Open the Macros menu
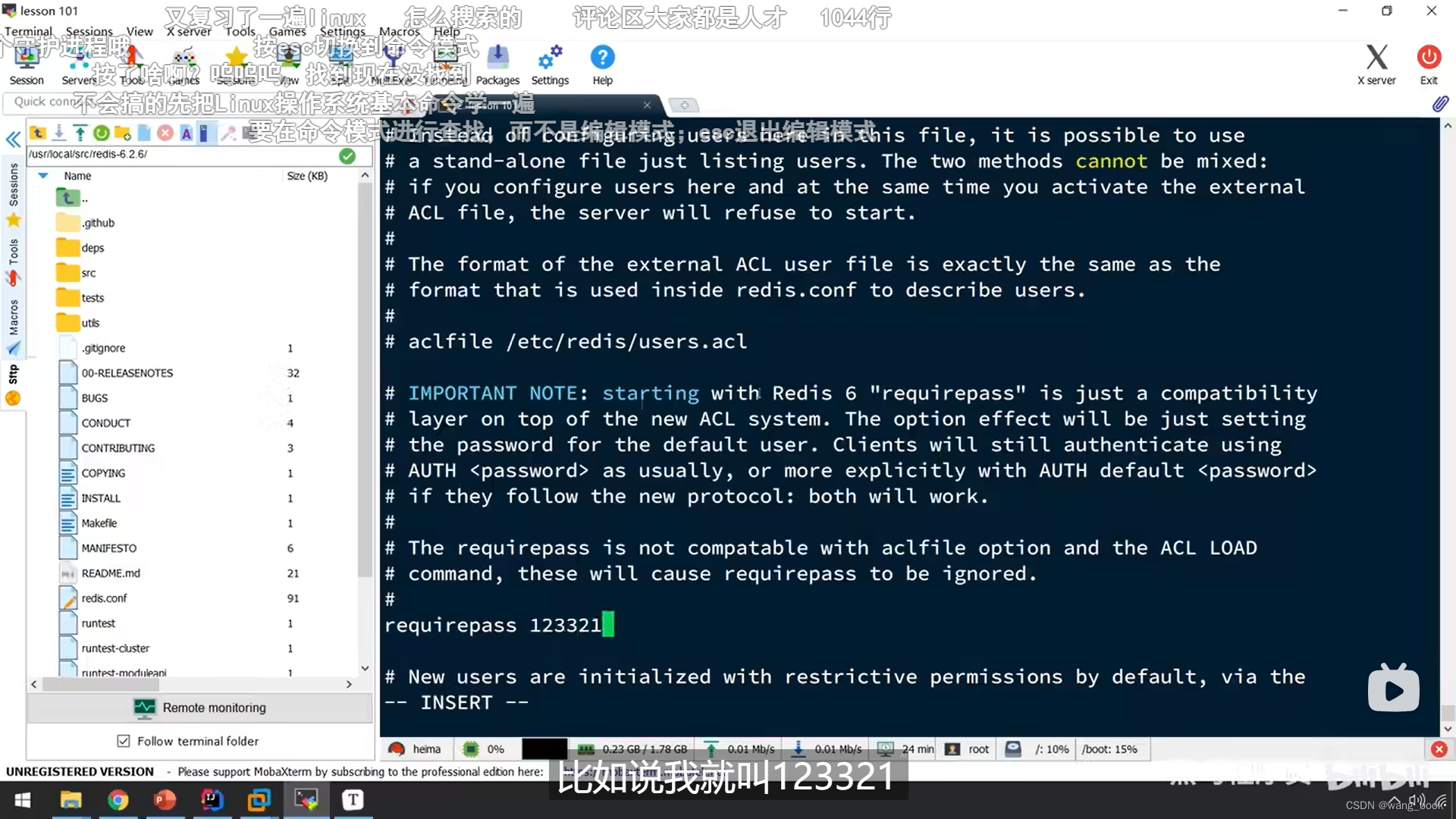 pos(399,31)
